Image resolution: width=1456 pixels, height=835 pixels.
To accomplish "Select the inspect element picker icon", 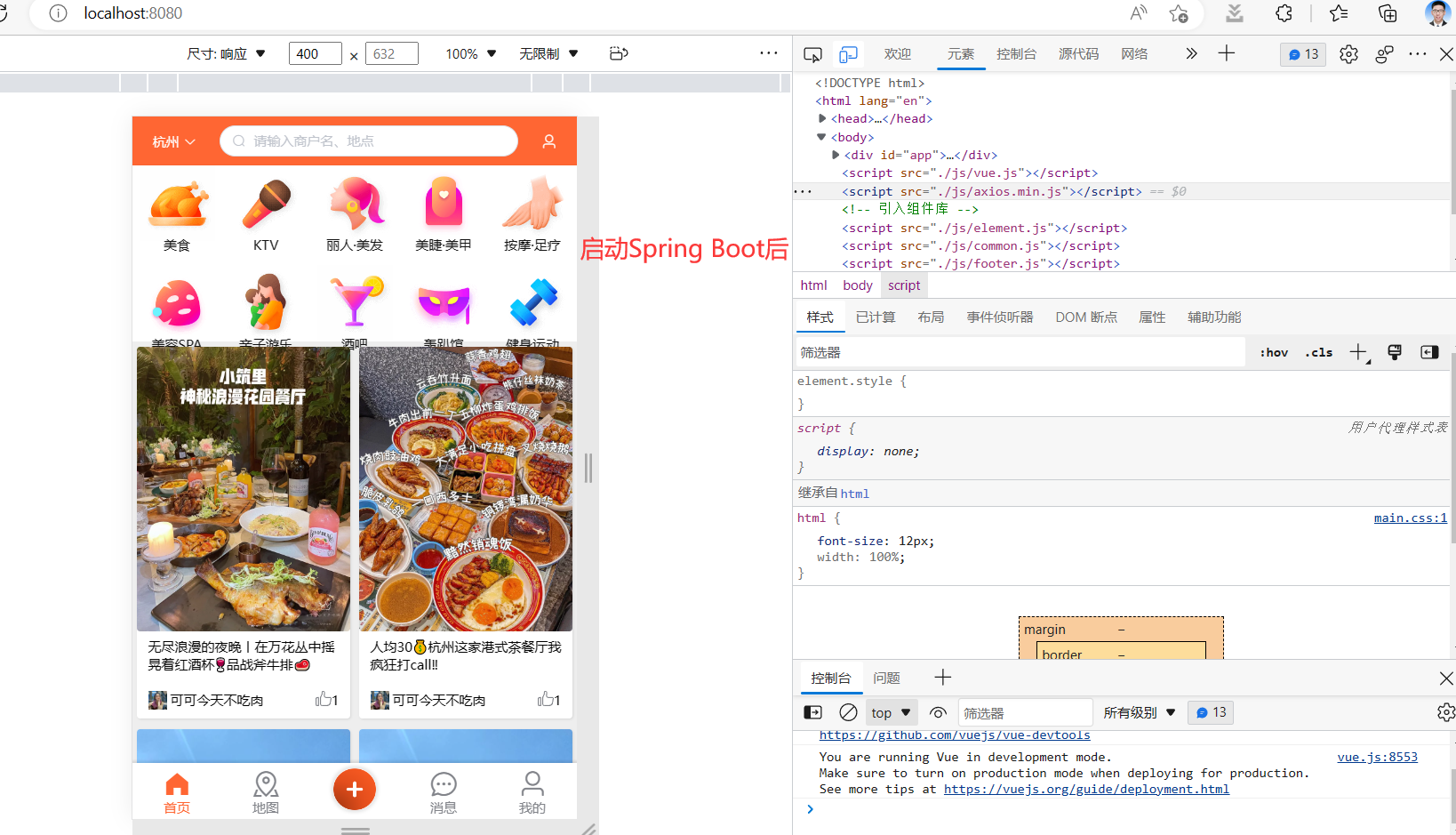I will 812,54.
